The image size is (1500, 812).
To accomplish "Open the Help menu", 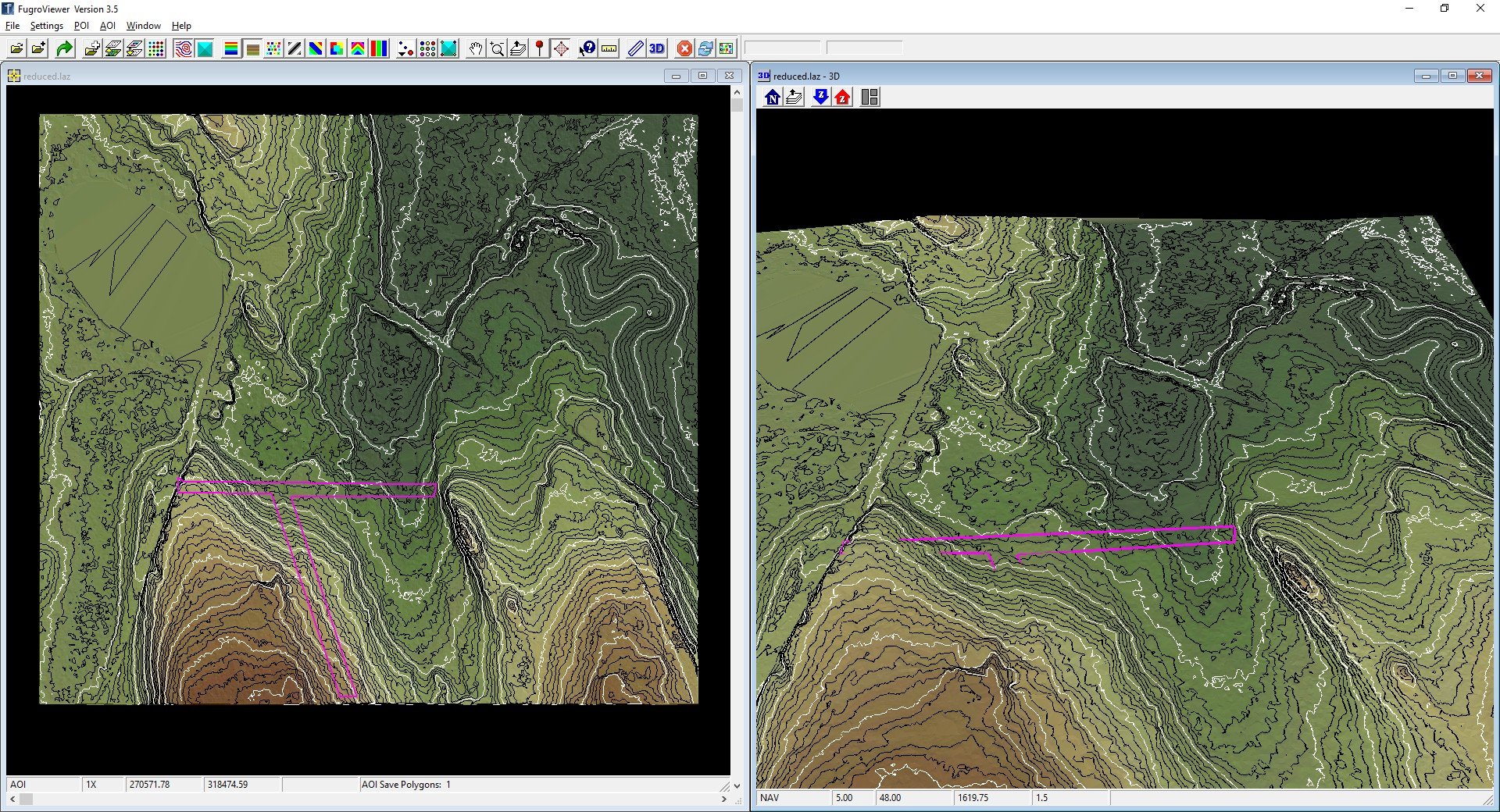I will (x=181, y=26).
